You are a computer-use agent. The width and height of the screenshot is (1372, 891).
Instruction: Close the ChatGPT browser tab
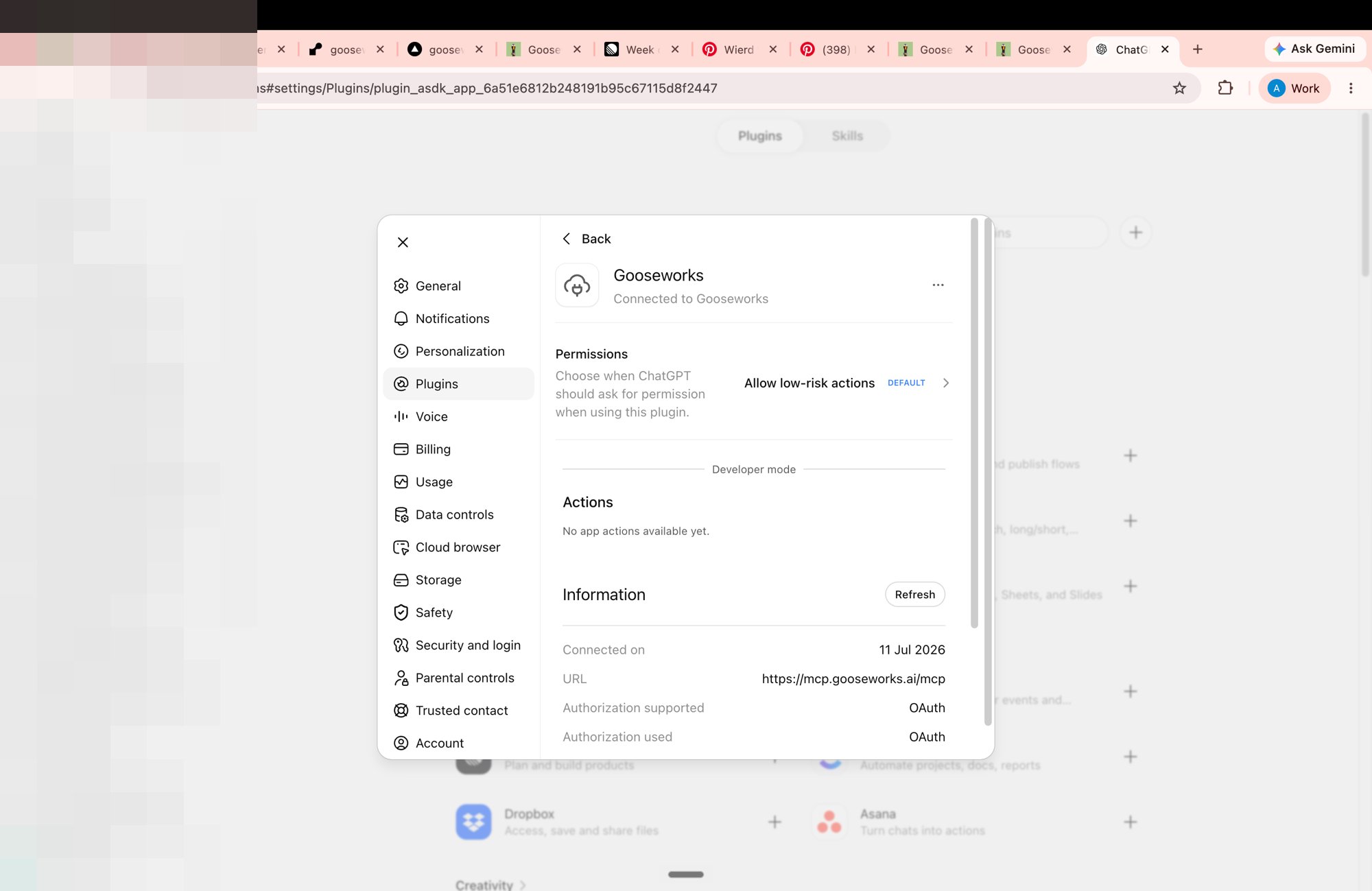tap(1165, 49)
